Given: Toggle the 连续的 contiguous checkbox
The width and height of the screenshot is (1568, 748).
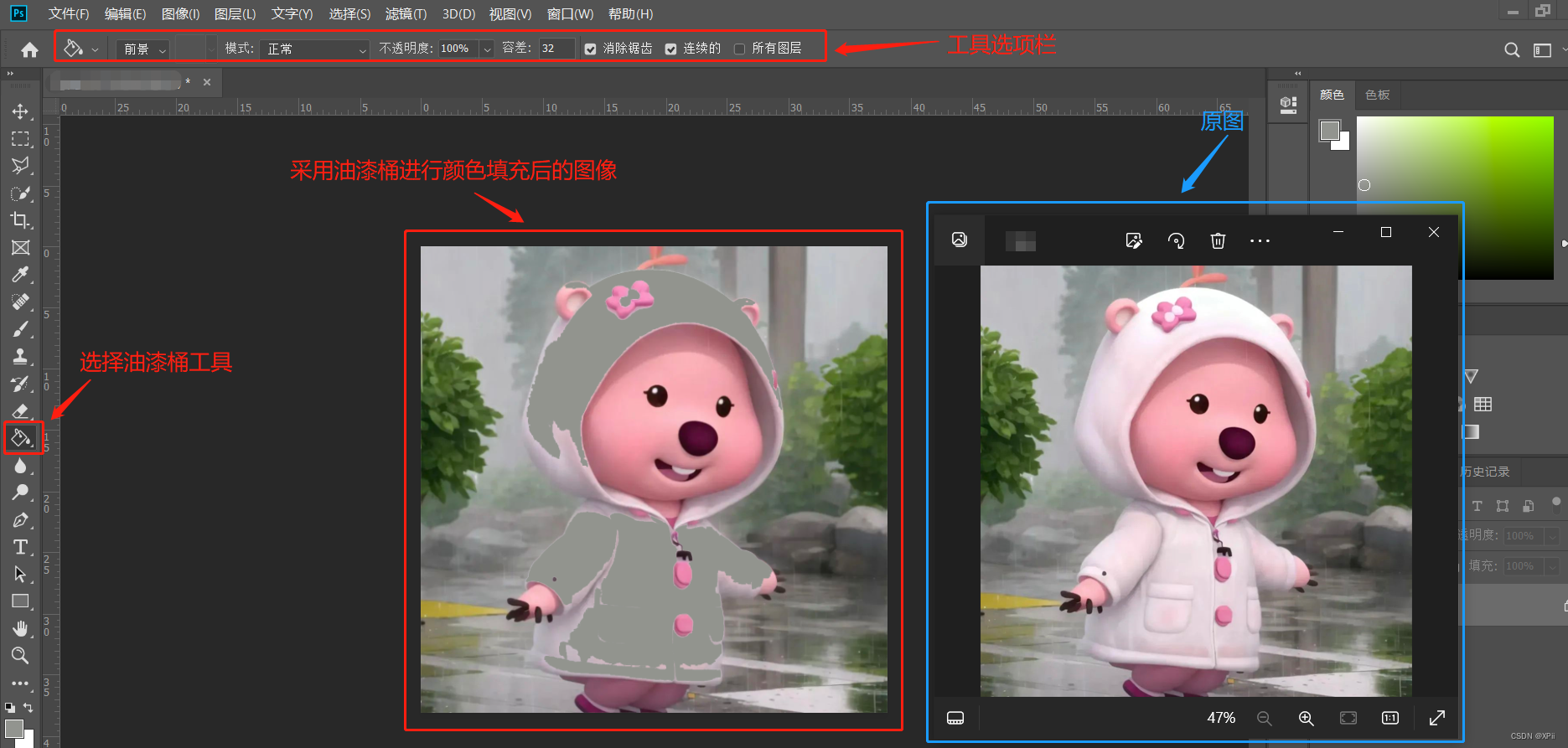Looking at the screenshot, I should tap(670, 49).
